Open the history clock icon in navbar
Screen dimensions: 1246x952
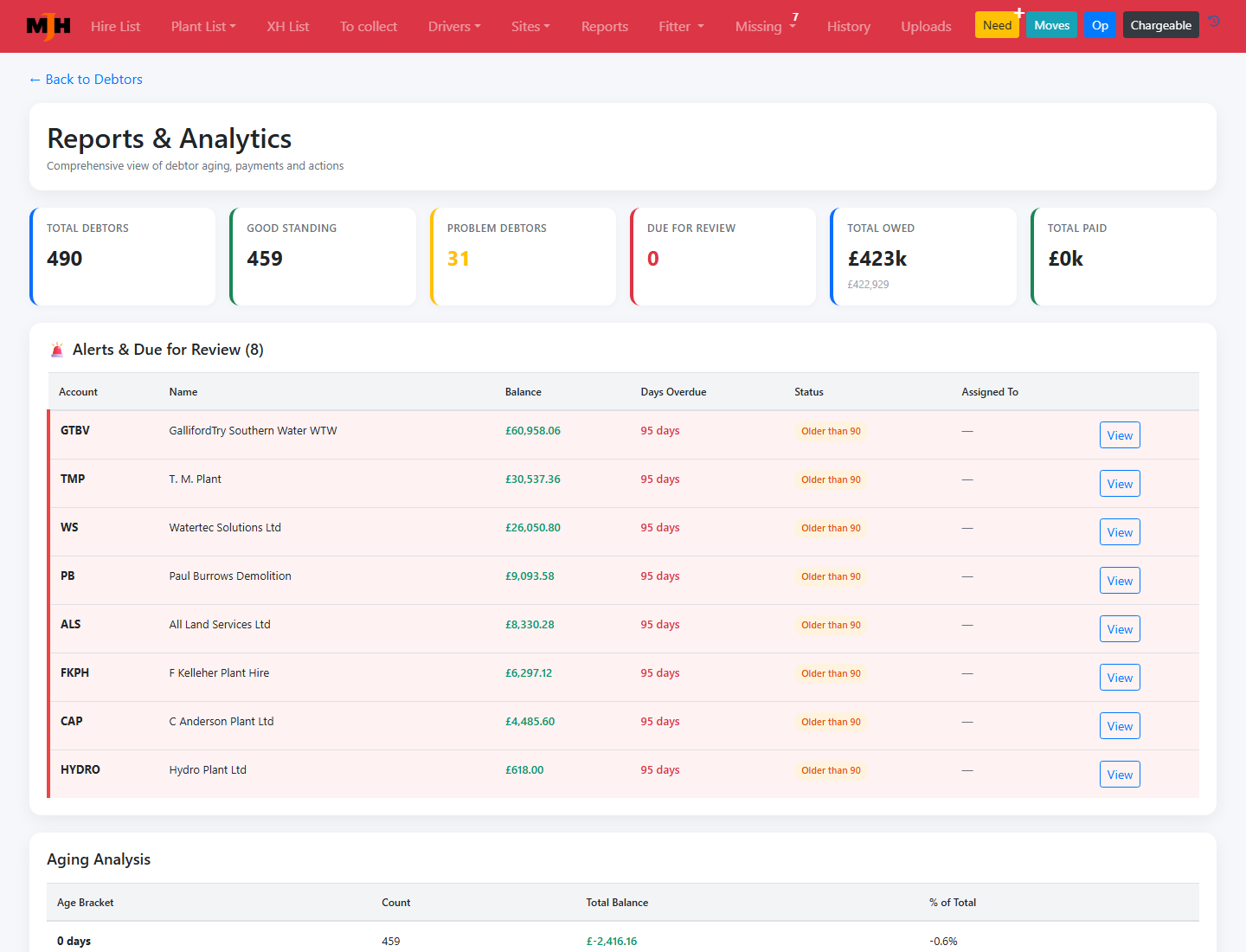(1214, 22)
